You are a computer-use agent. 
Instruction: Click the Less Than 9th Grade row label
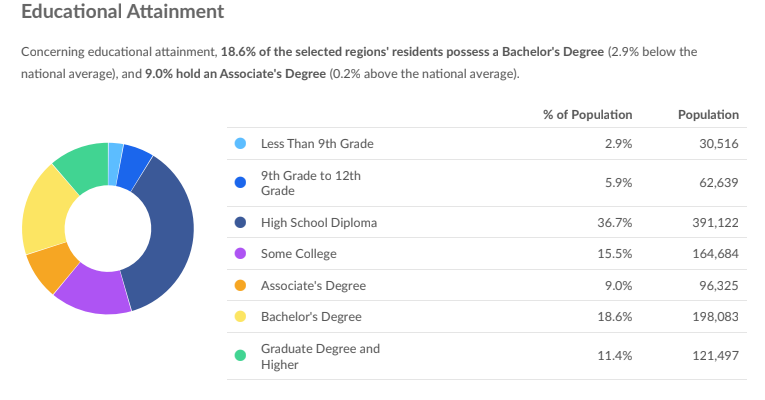(x=317, y=143)
